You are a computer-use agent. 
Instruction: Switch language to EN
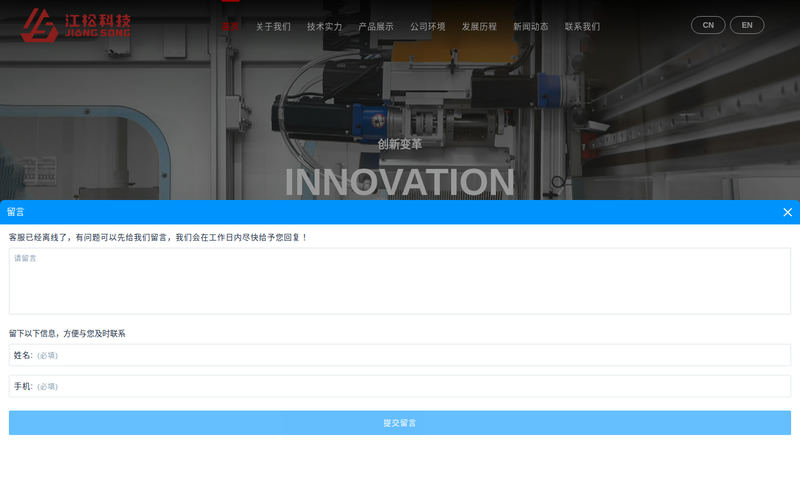pos(747,25)
